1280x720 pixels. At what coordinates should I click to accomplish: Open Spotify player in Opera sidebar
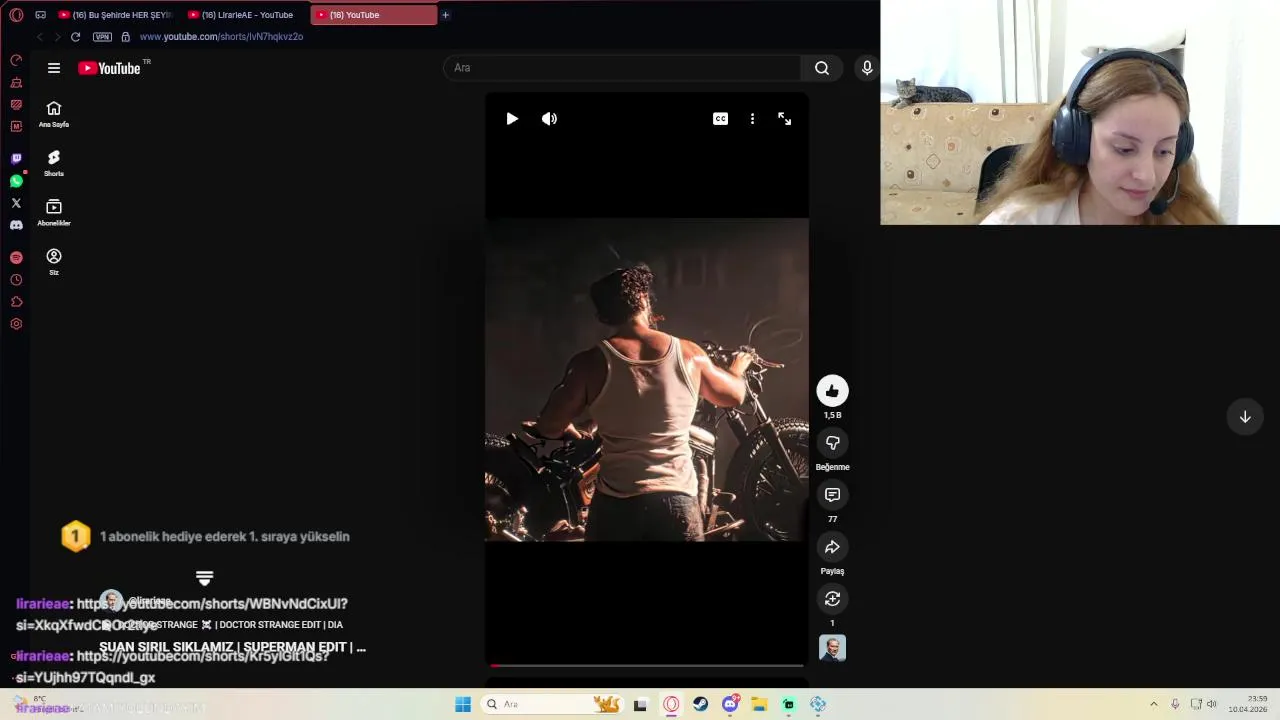[x=16, y=257]
